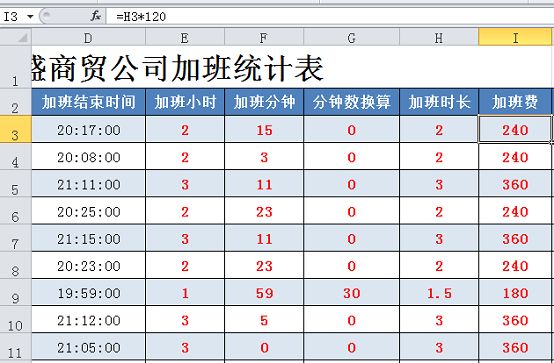Viewport: 554px width, 363px height.
Task: Select 加班时长 cell showing 1.5
Action: click(x=439, y=293)
